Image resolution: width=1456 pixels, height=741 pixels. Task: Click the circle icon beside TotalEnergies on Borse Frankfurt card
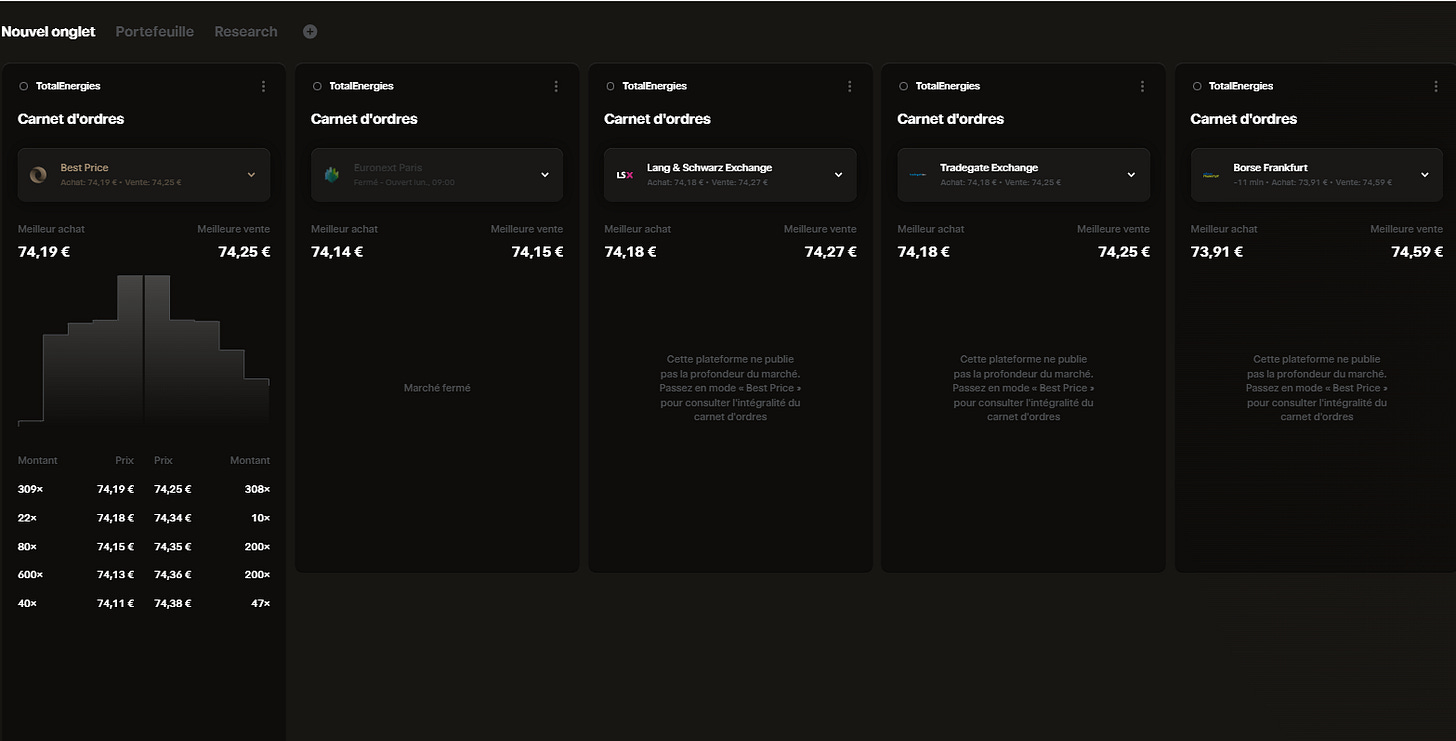tap(1196, 86)
